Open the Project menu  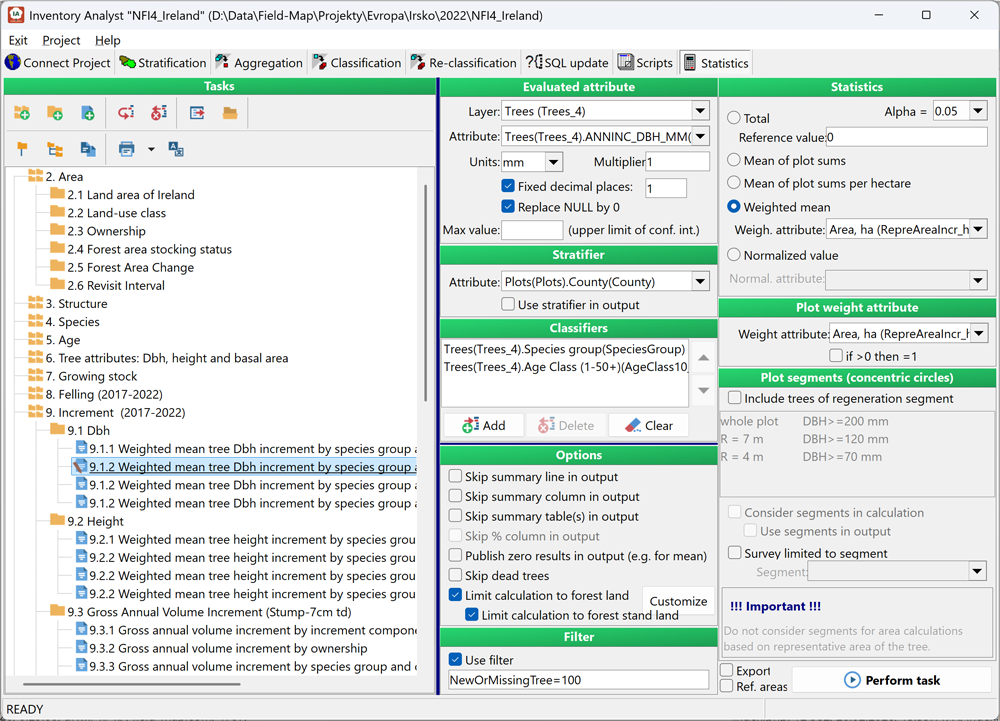(61, 41)
